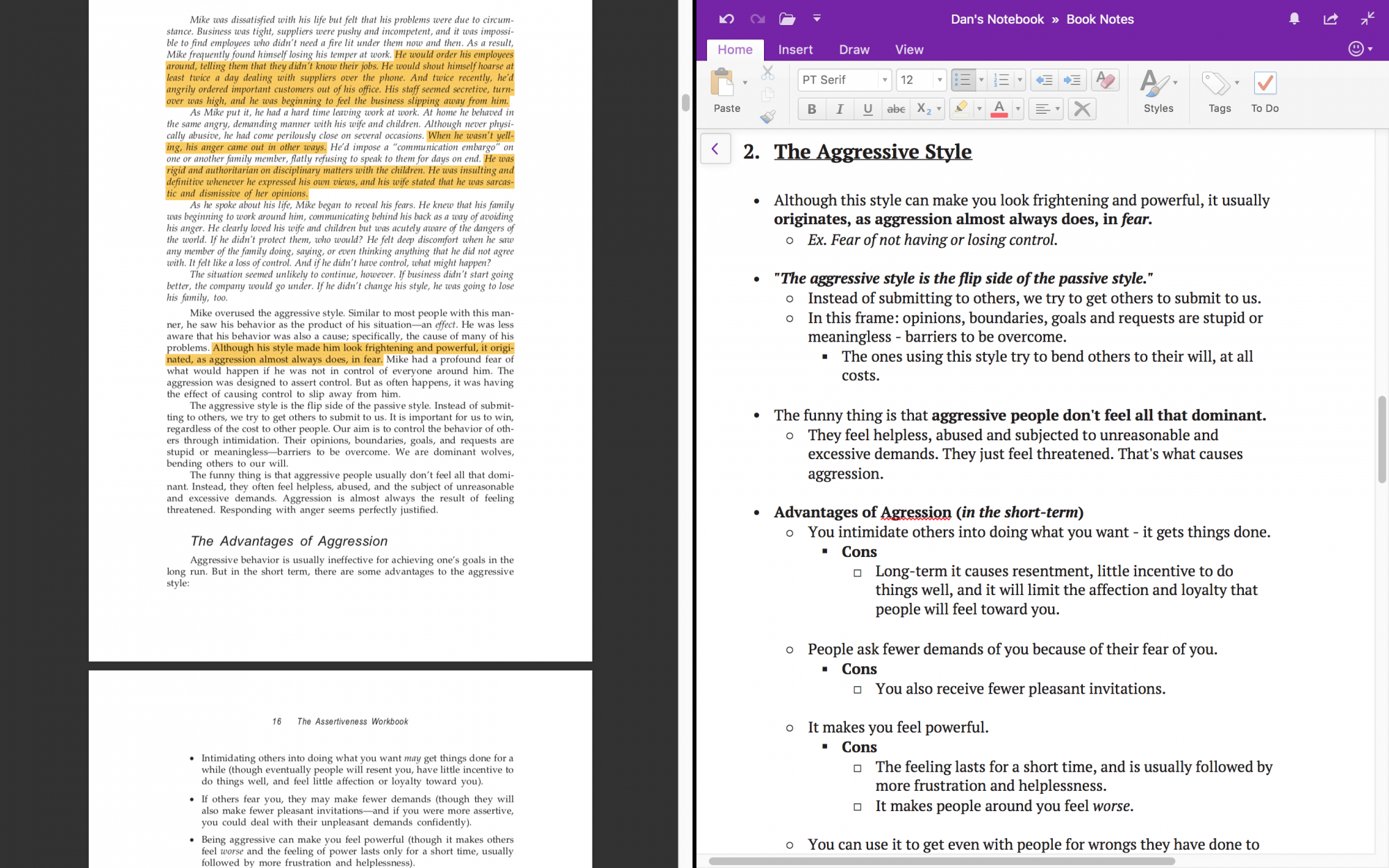1389x868 pixels.
Task: Open the highlight color picker arrow
Action: coord(979,109)
